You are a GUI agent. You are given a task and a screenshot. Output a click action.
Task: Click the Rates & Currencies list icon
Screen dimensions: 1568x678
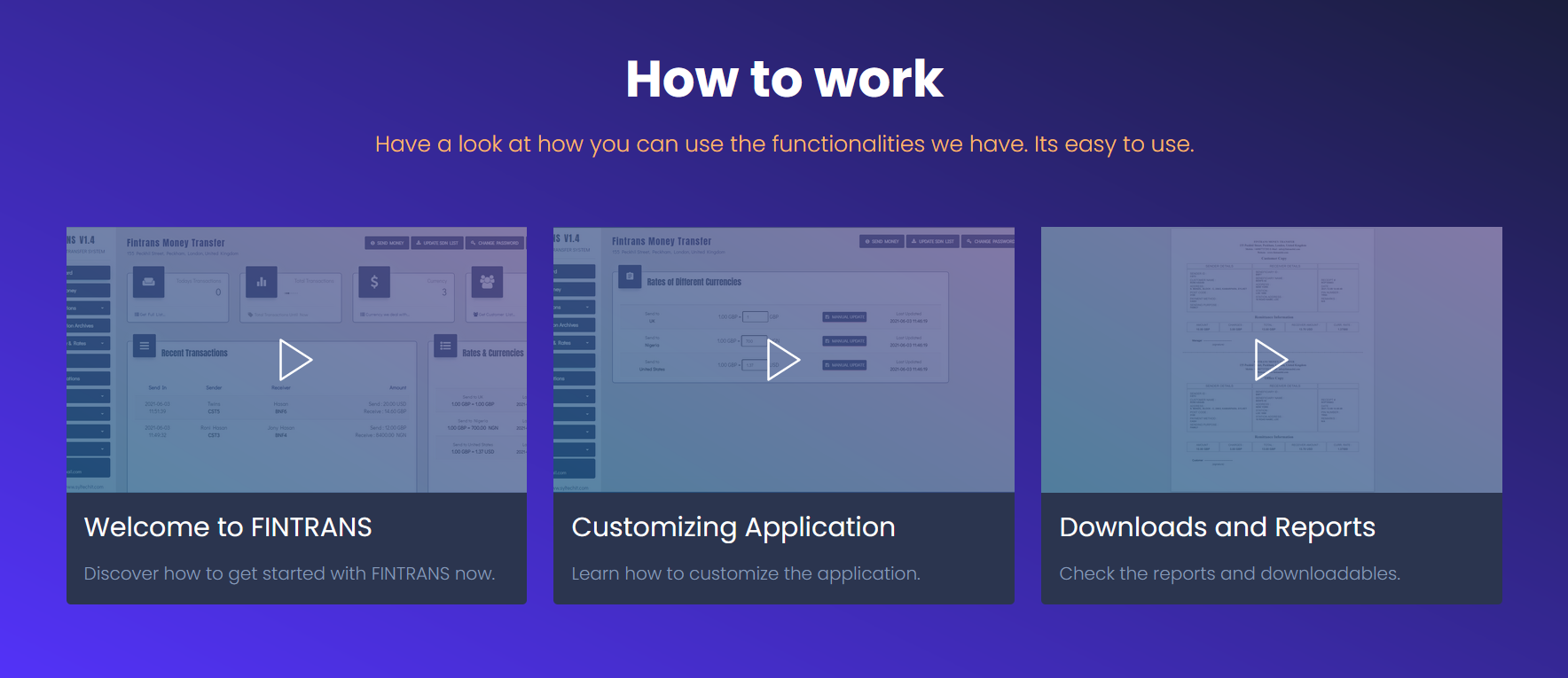445,346
